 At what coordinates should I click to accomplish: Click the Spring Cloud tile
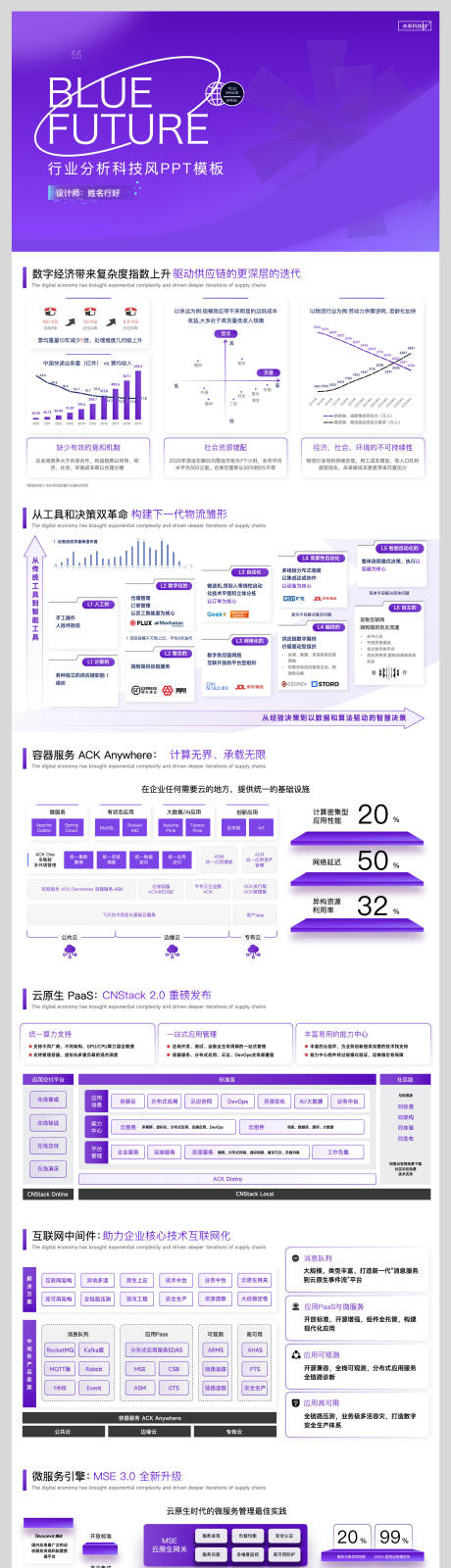tap(72, 828)
